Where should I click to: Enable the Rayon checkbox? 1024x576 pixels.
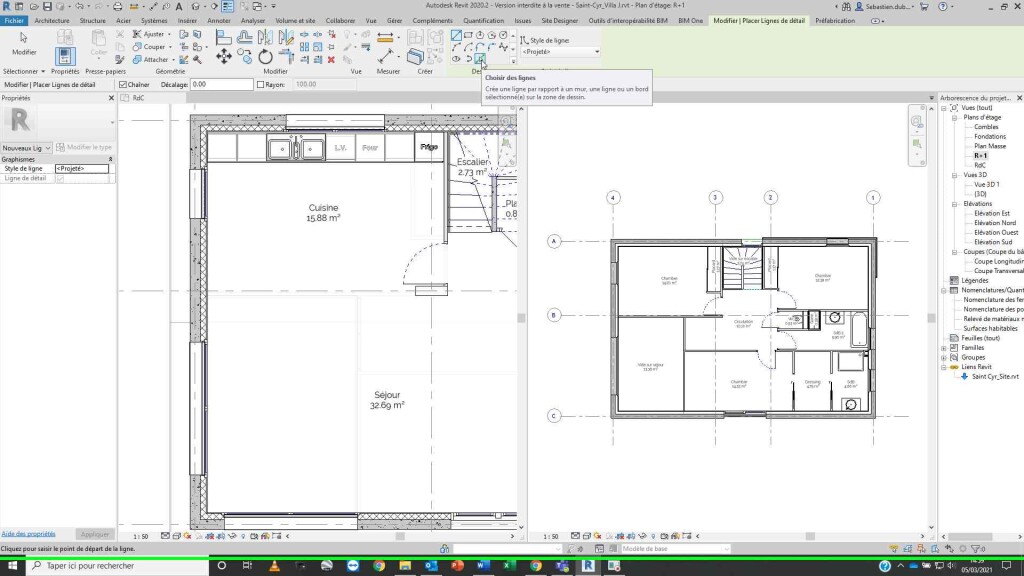tap(260, 85)
